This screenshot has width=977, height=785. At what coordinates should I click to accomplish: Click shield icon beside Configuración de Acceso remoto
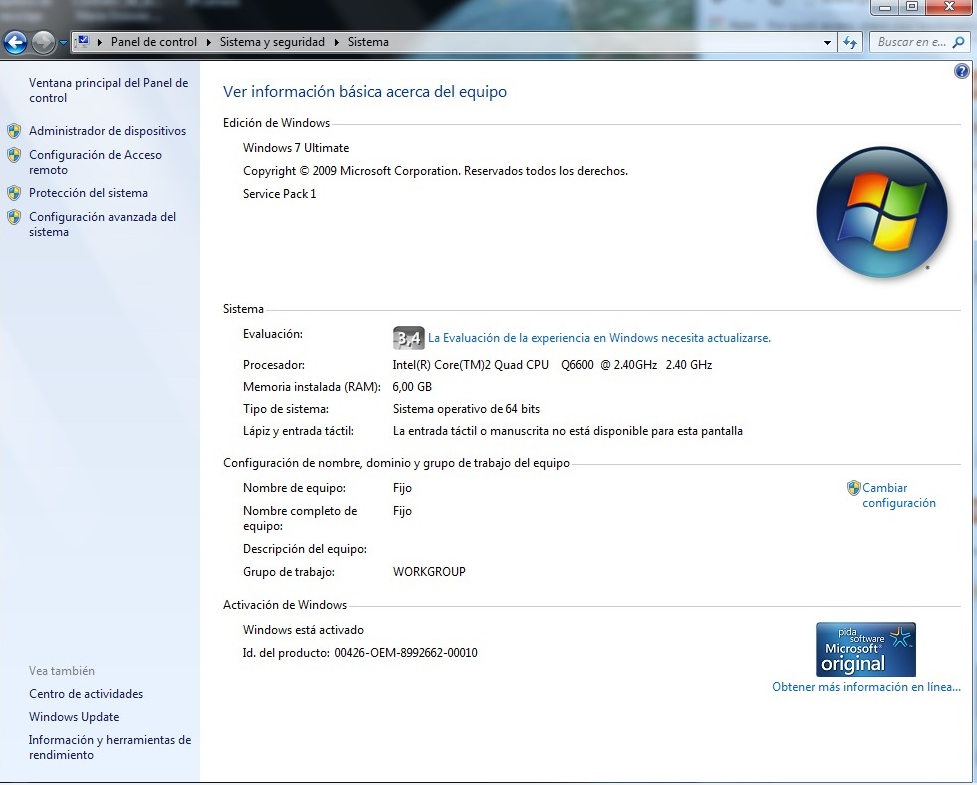coord(14,155)
